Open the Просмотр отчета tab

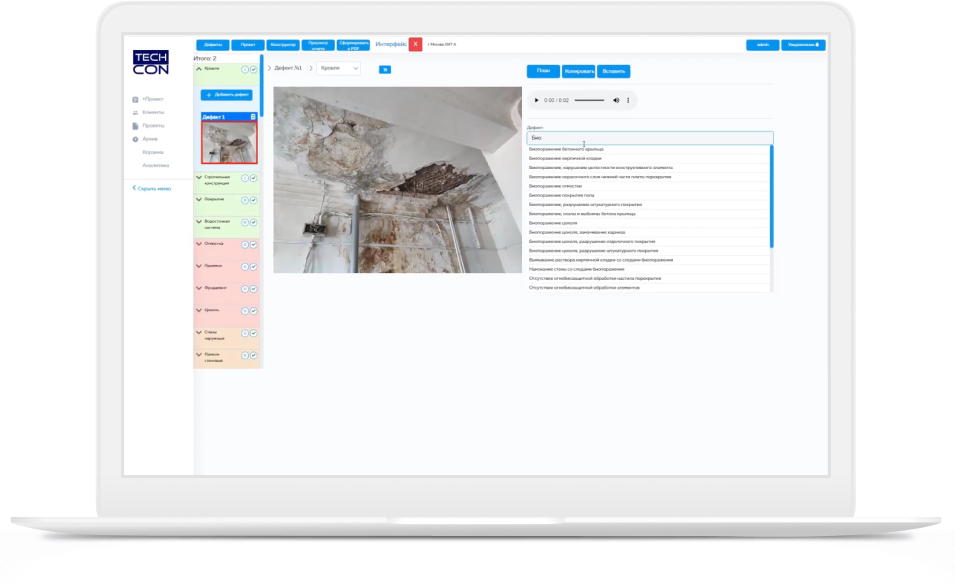coord(318,45)
